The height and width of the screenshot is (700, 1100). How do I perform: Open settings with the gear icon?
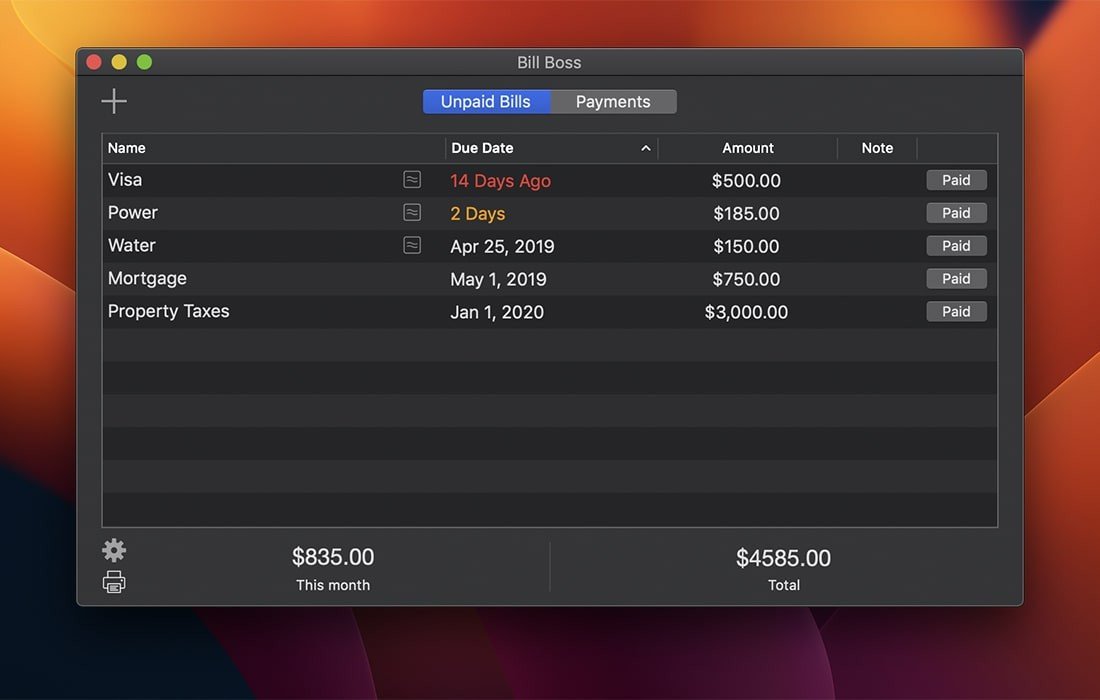[x=114, y=550]
